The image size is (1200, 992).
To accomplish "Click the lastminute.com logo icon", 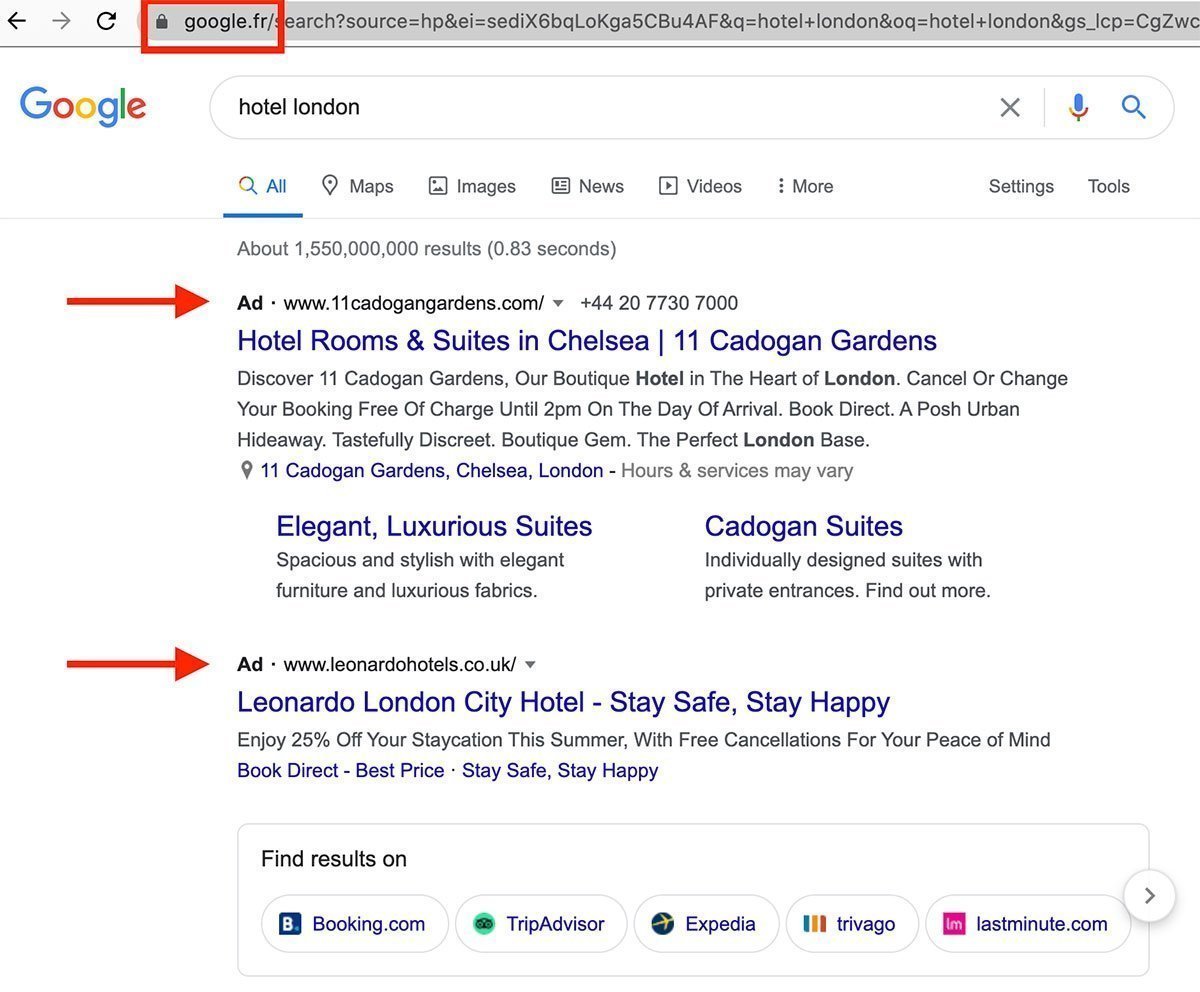I will tap(954, 924).
